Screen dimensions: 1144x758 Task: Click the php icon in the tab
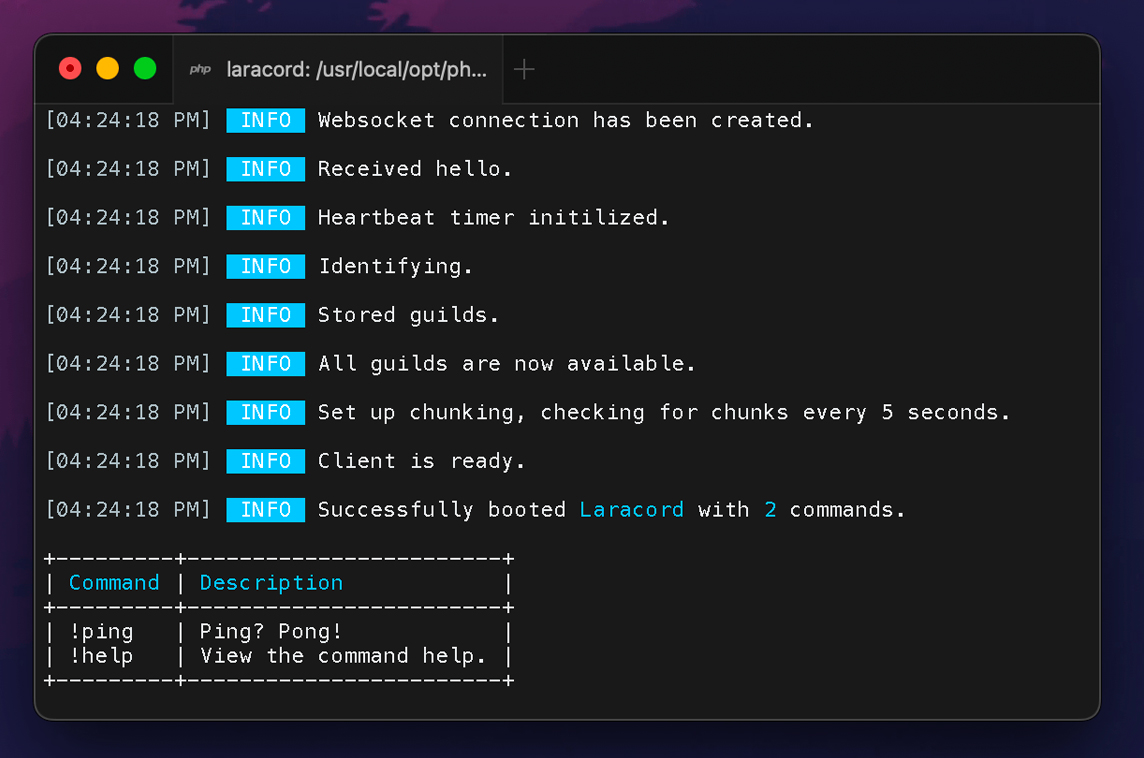(x=200, y=70)
